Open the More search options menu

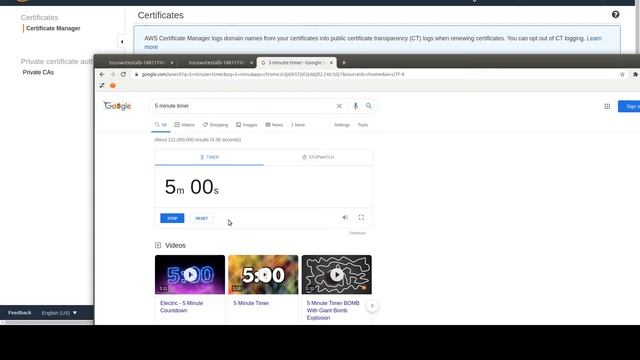click(x=298, y=125)
